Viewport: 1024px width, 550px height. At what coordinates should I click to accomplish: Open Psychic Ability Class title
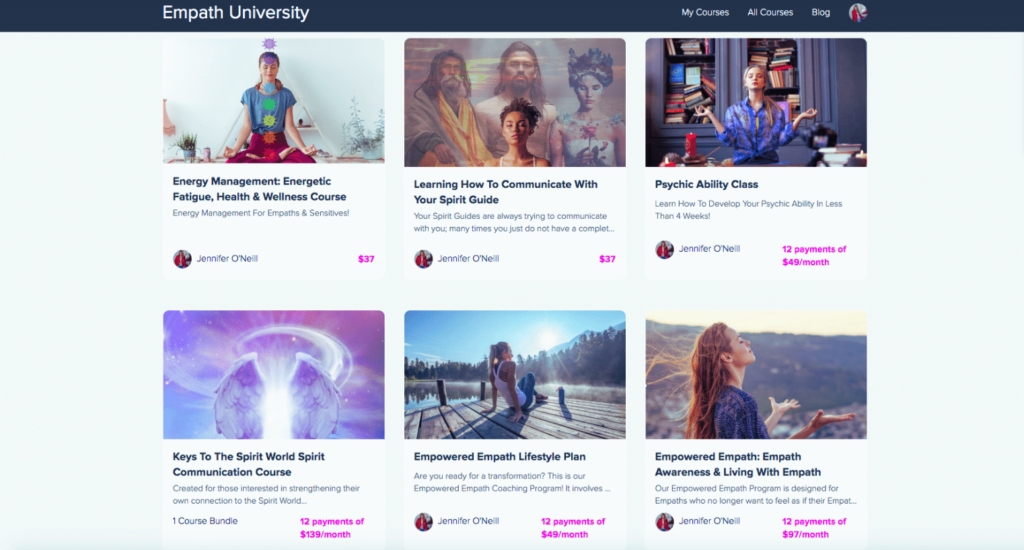point(706,184)
